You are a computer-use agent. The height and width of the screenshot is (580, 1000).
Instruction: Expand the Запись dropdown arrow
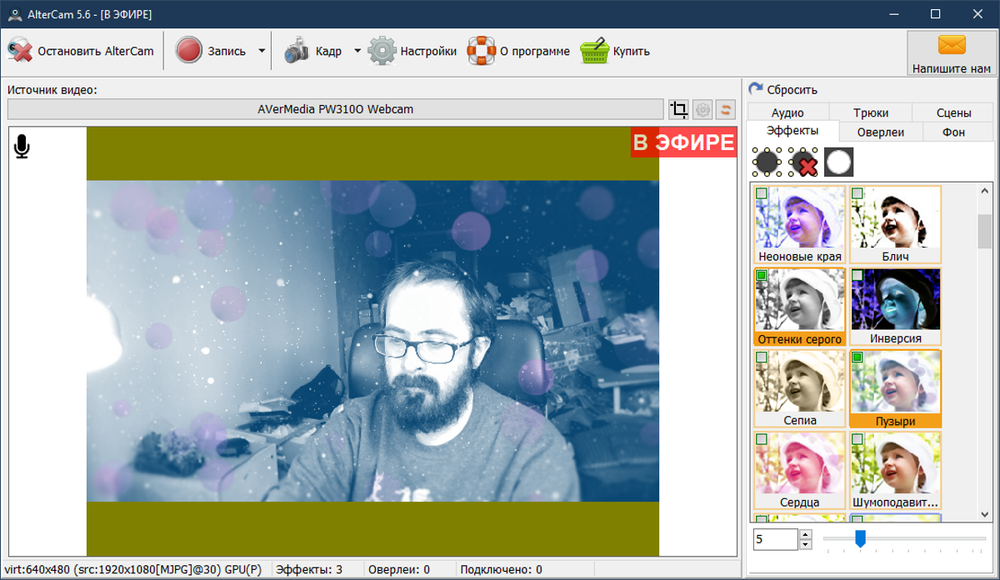[261, 51]
